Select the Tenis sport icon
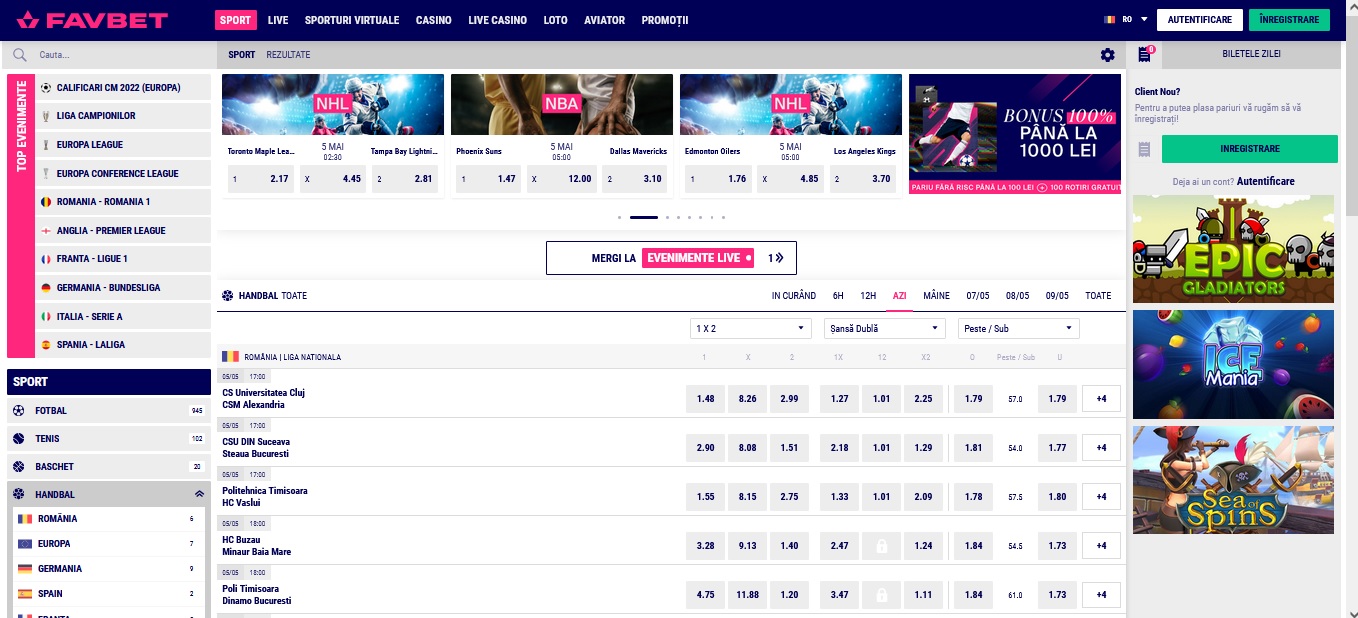The height and width of the screenshot is (618, 1358). tap(19, 438)
